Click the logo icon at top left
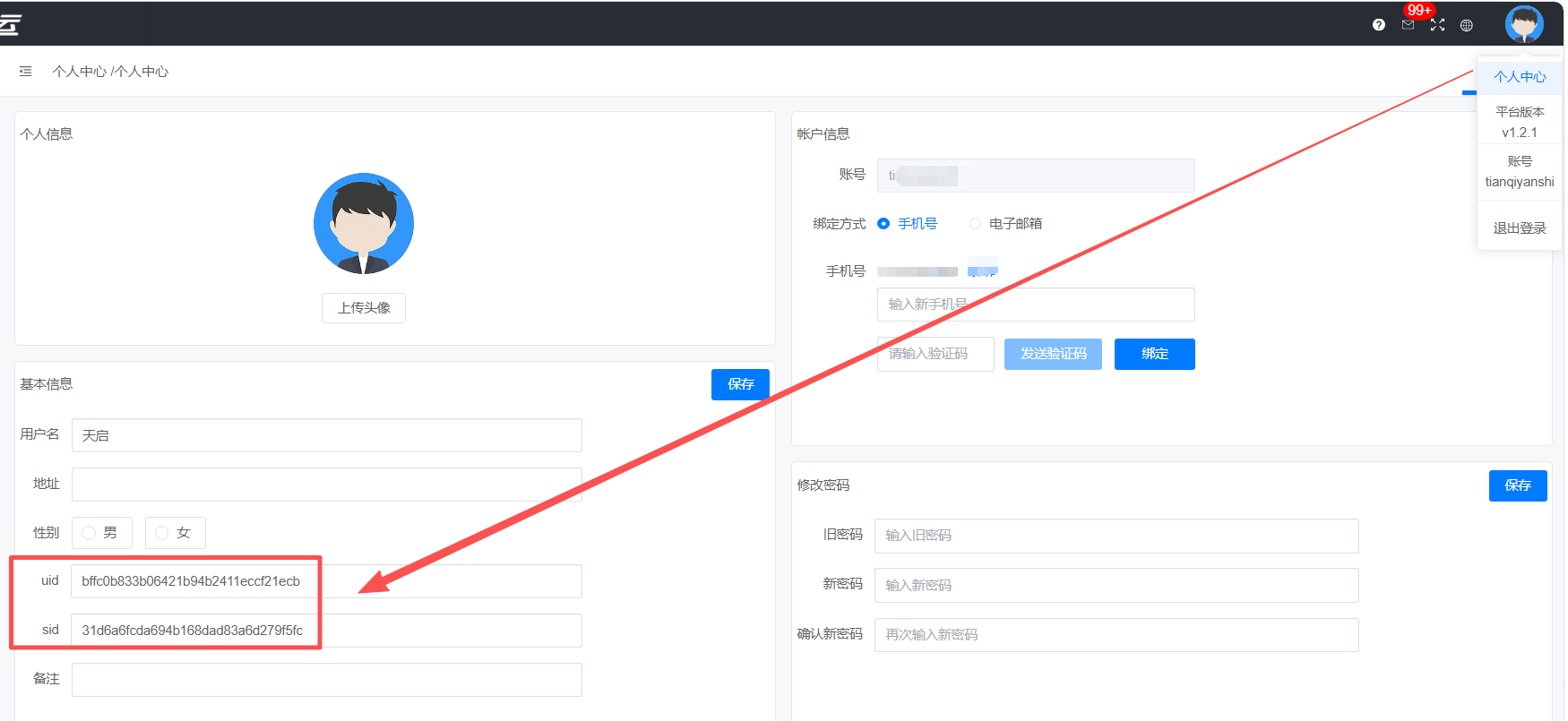The width and height of the screenshot is (1568, 721). [x=10, y=24]
